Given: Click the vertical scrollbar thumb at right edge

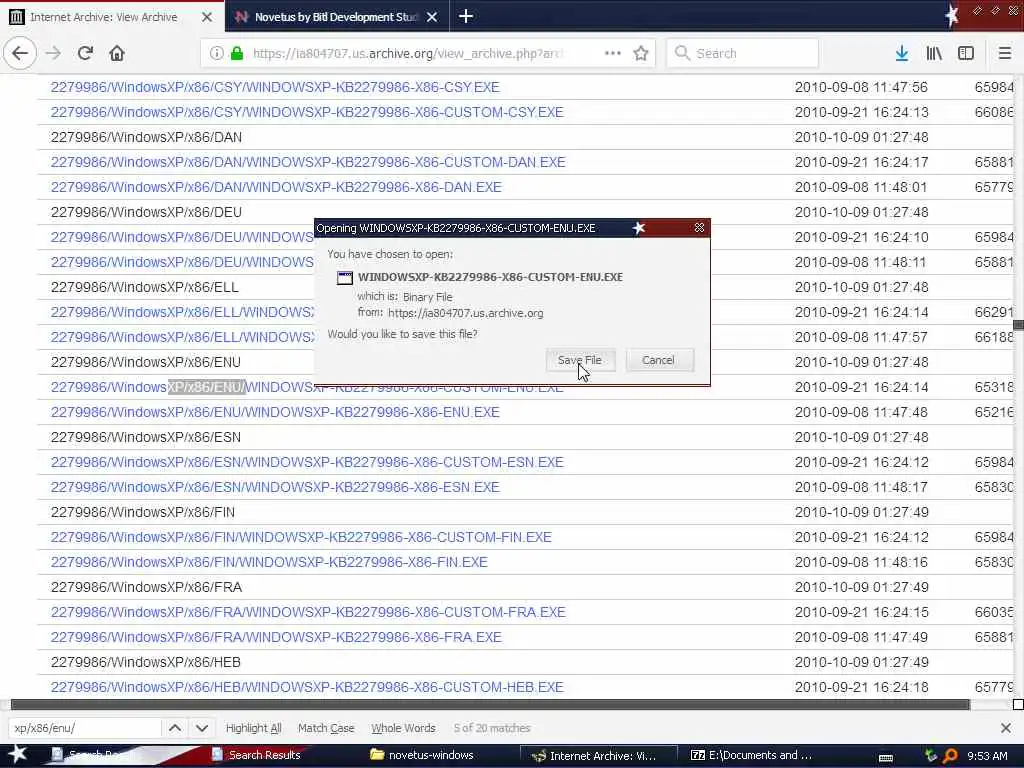Looking at the screenshot, I should click(x=1018, y=325).
